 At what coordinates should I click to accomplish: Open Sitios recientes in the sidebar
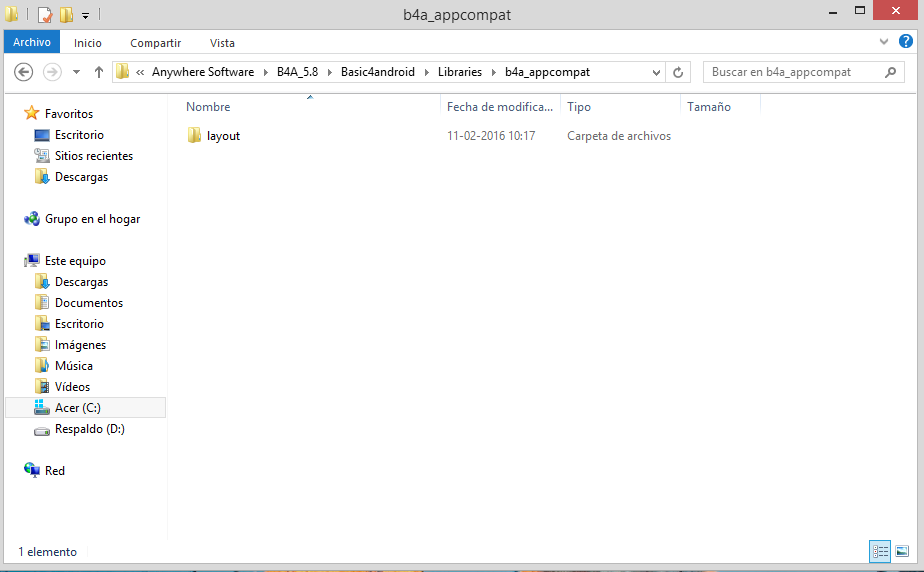tap(94, 156)
